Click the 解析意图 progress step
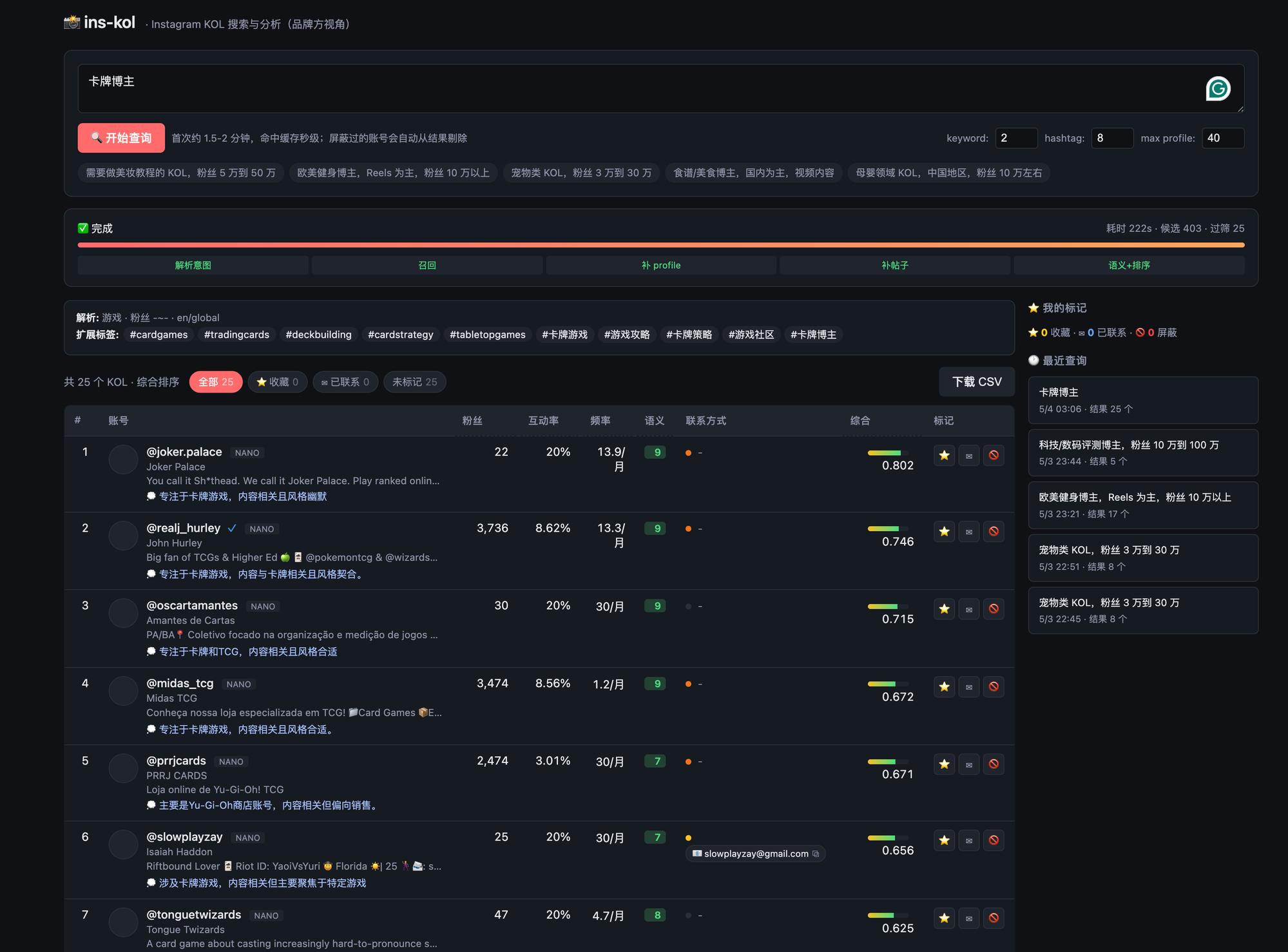The width and height of the screenshot is (1288, 952). click(x=193, y=265)
